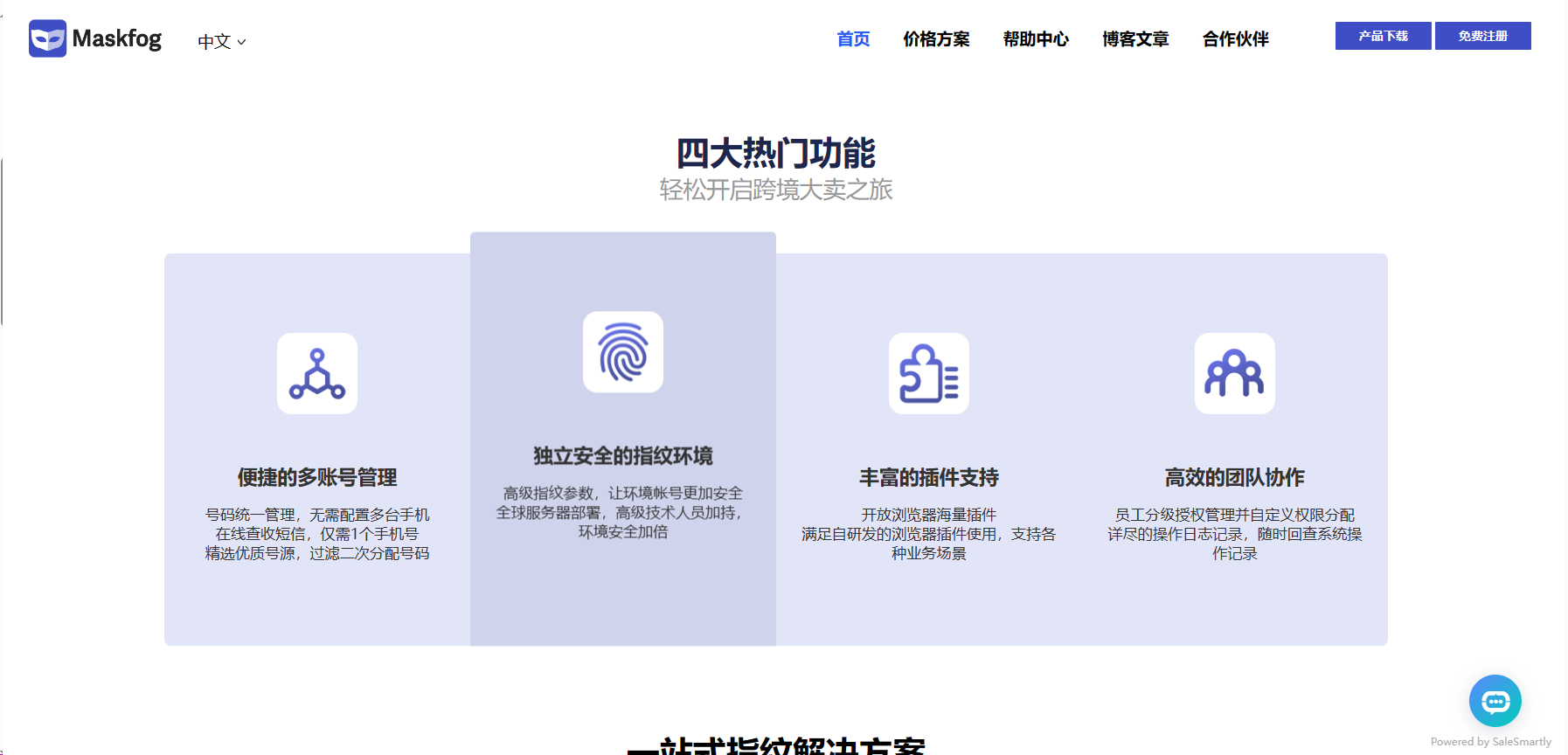This screenshot has width=1568, height=755.
Task: Open the 中文 language dropdown
Action: [x=222, y=41]
